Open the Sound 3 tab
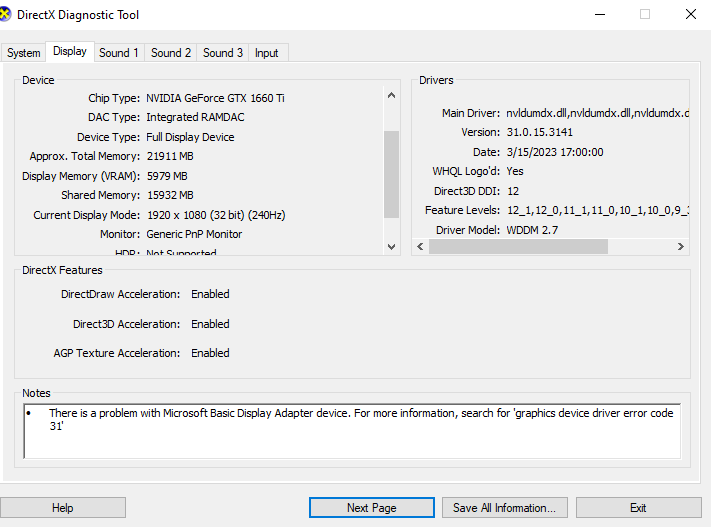The height and width of the screenshot is (527, 711). click(223, 53)
